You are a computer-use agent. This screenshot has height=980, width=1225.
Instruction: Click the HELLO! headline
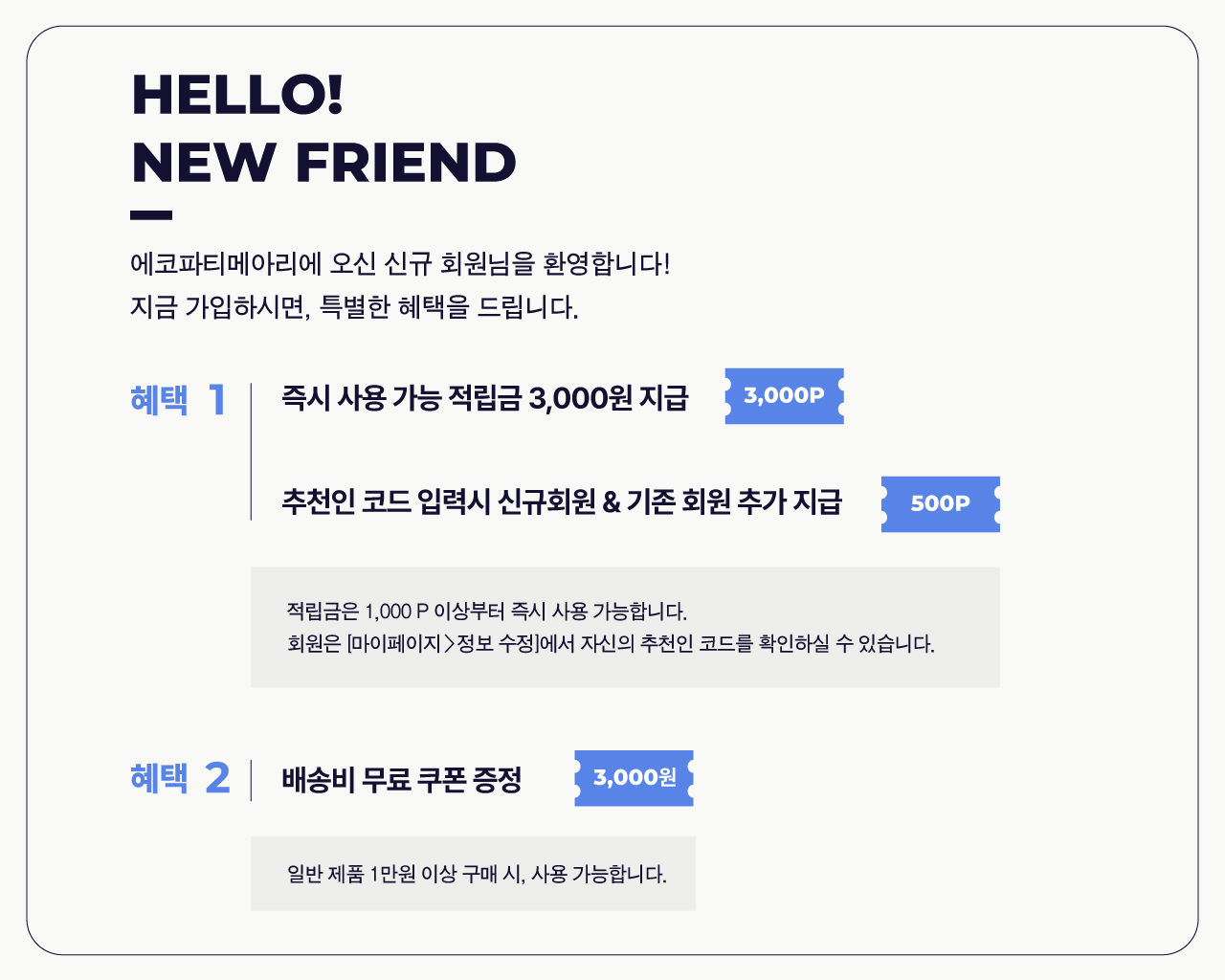pyautogui.click(x=237, y=95)
